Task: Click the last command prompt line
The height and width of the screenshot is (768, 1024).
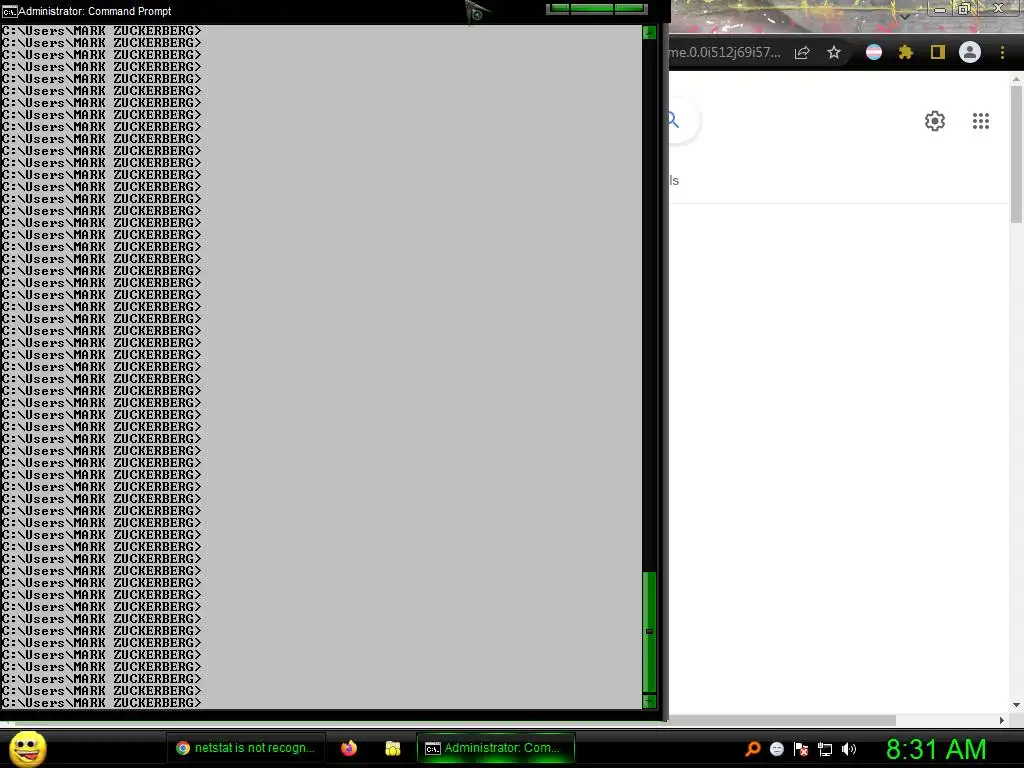Action: (102, 703)
